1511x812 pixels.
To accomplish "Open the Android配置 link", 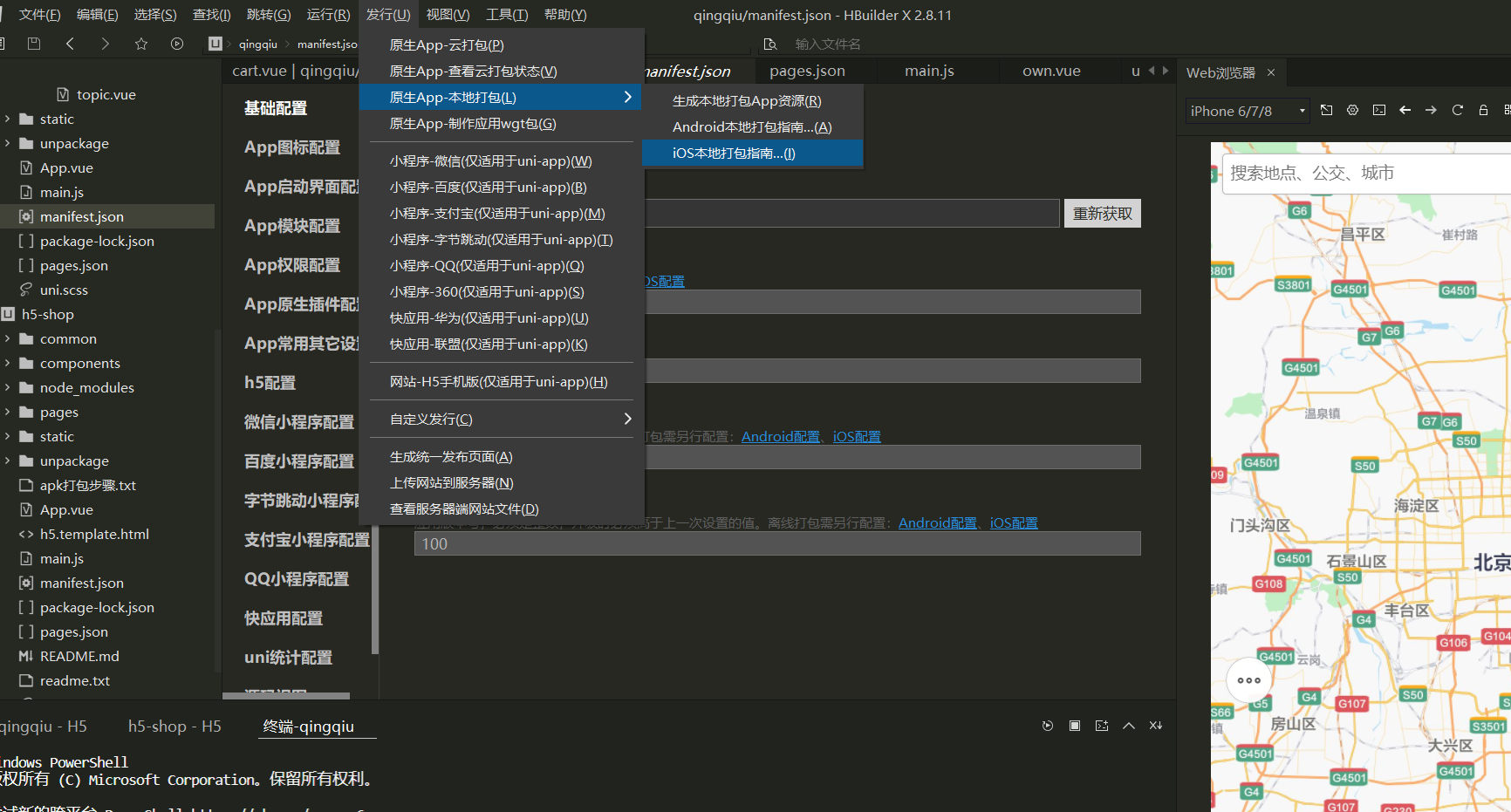I will (x=780, y=436).
